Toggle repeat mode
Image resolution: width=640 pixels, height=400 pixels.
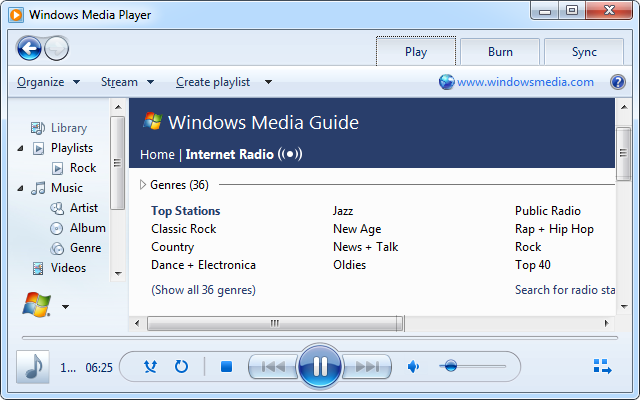(x=181, y=367)
